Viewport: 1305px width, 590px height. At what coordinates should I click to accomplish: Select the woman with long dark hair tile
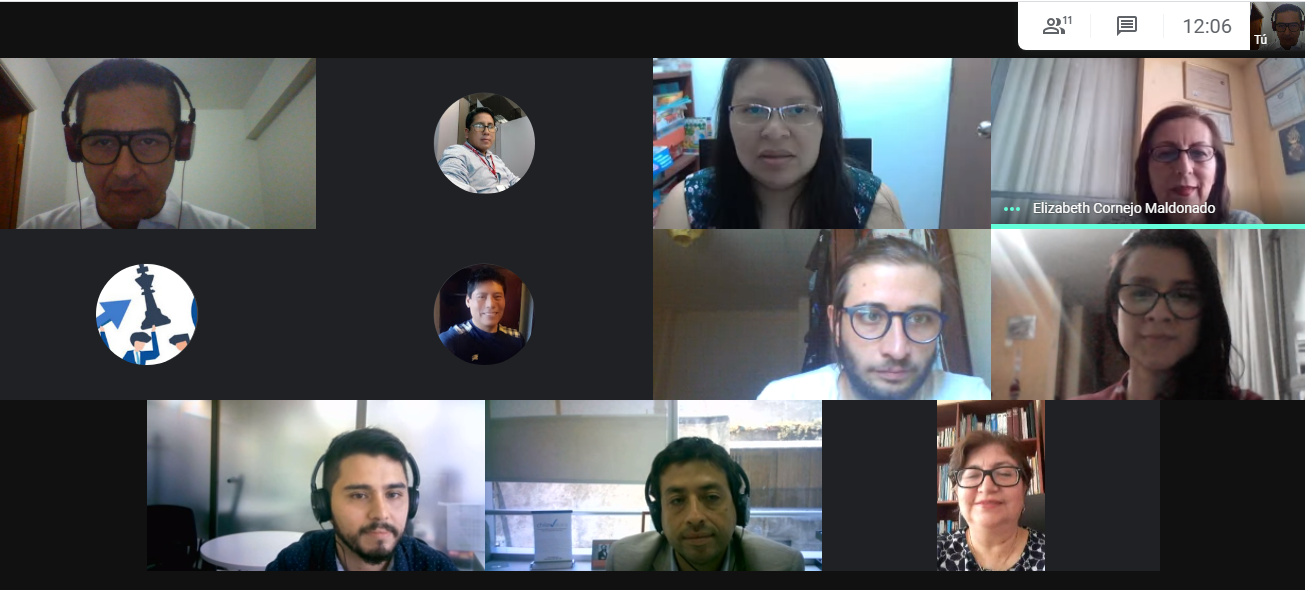(1148, 315)
